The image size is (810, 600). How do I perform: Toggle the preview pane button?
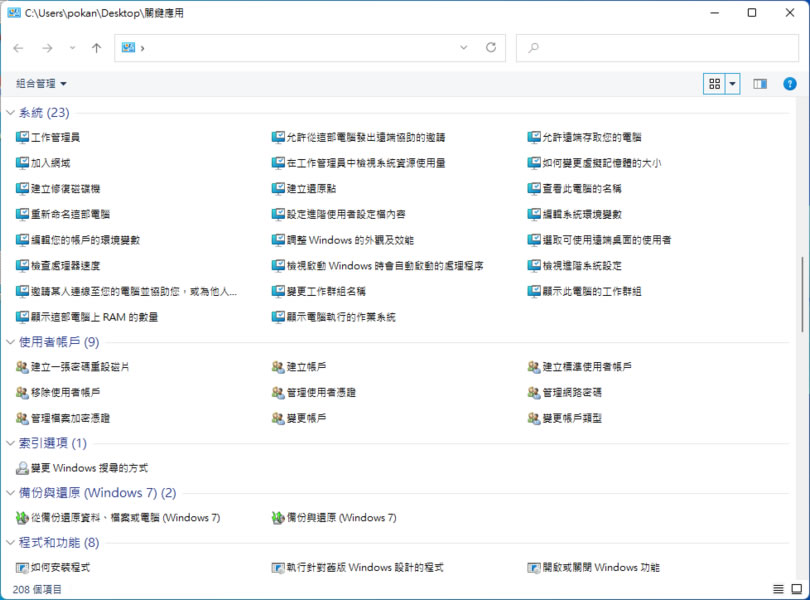point(760,84)
